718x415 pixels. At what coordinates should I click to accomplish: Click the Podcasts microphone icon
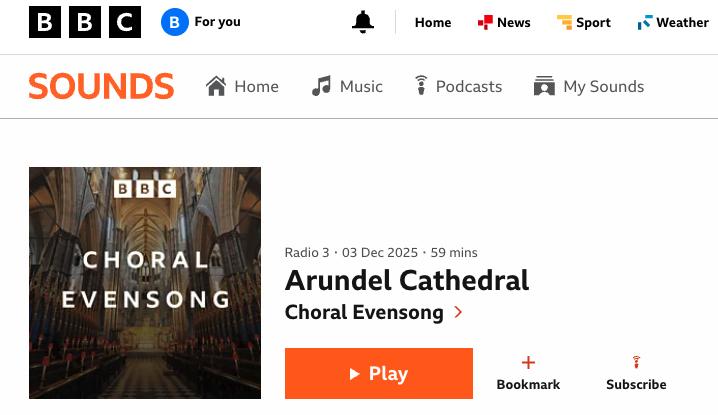[x=421, y=86]
